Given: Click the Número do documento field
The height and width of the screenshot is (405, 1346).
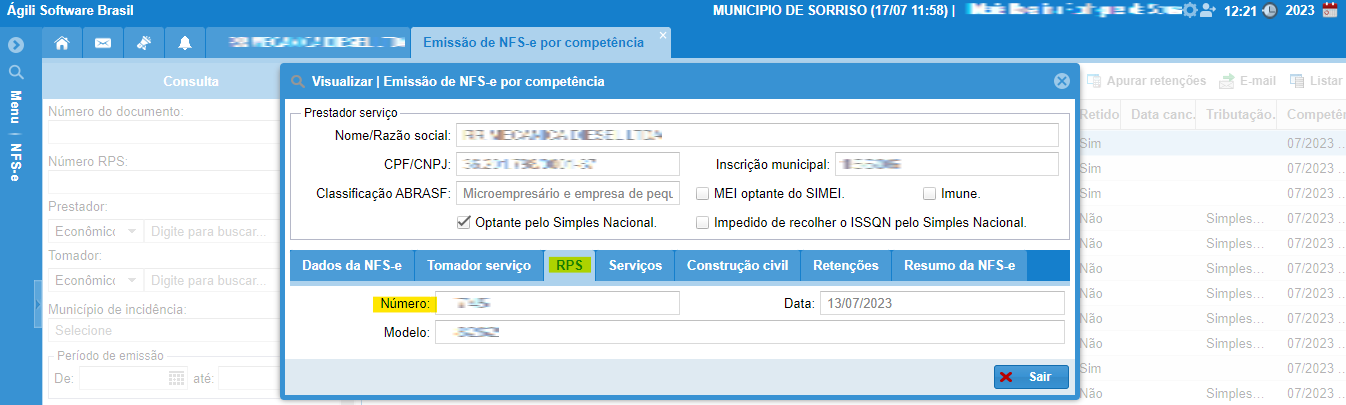Looking at the screenshot, I should (165, 133).
